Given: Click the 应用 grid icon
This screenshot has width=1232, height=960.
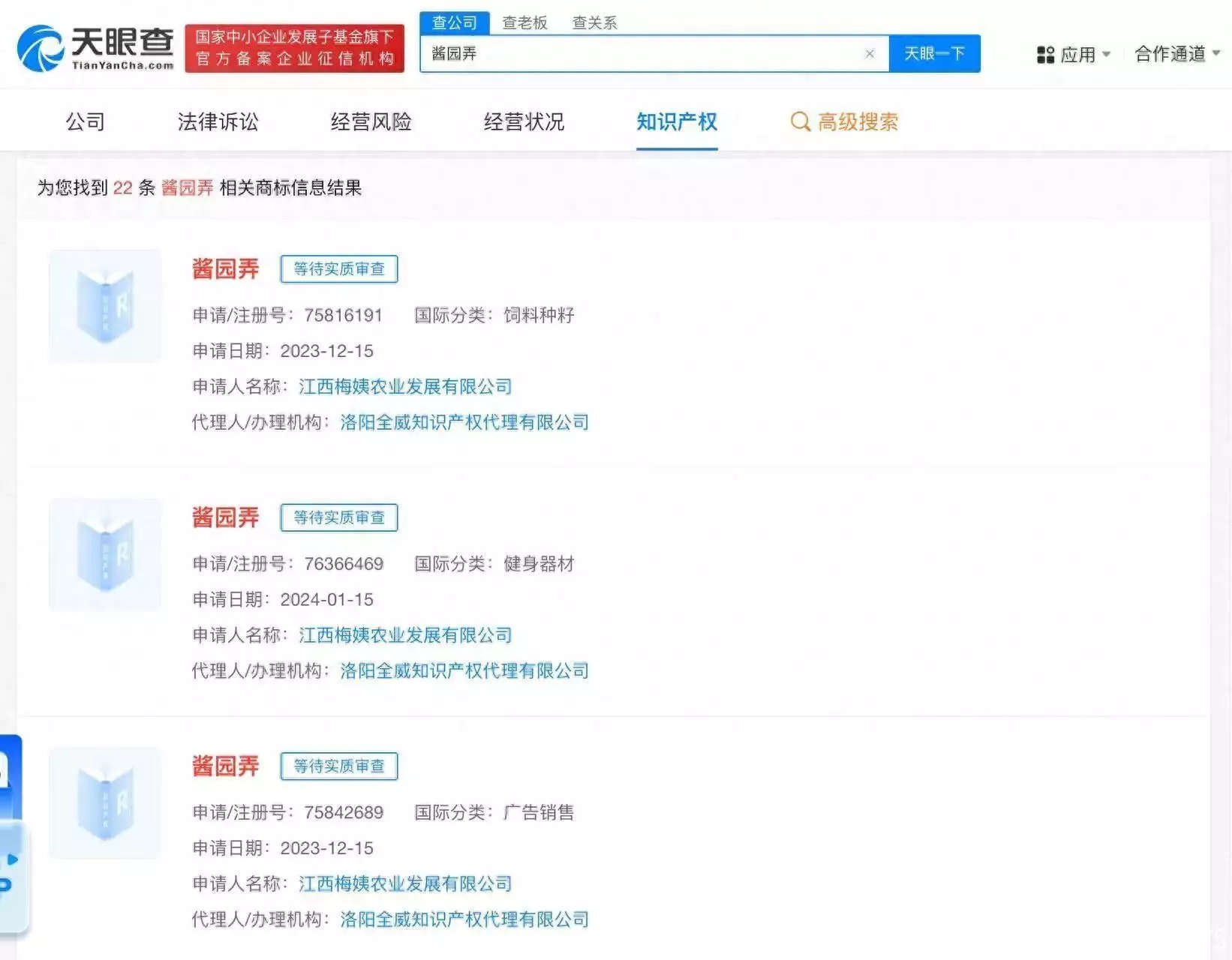Looking at the screenshot, I should pyautogui.click(x=1045, y=55).
